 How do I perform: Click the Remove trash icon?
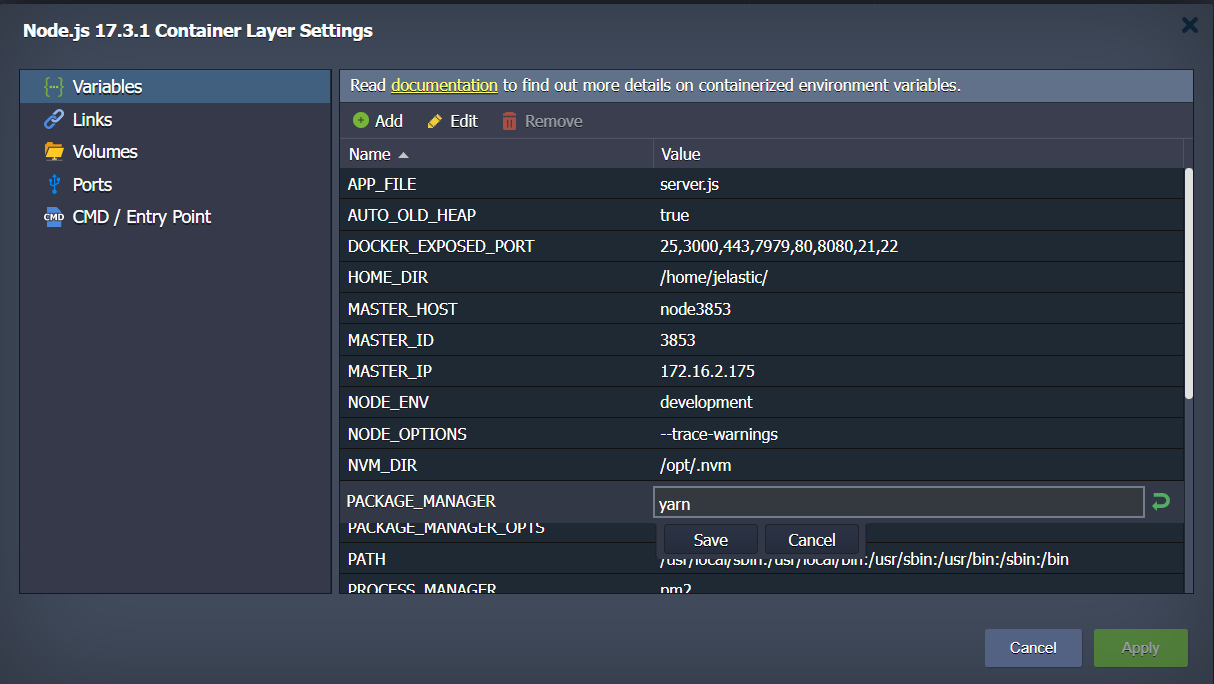coord(512,120)
